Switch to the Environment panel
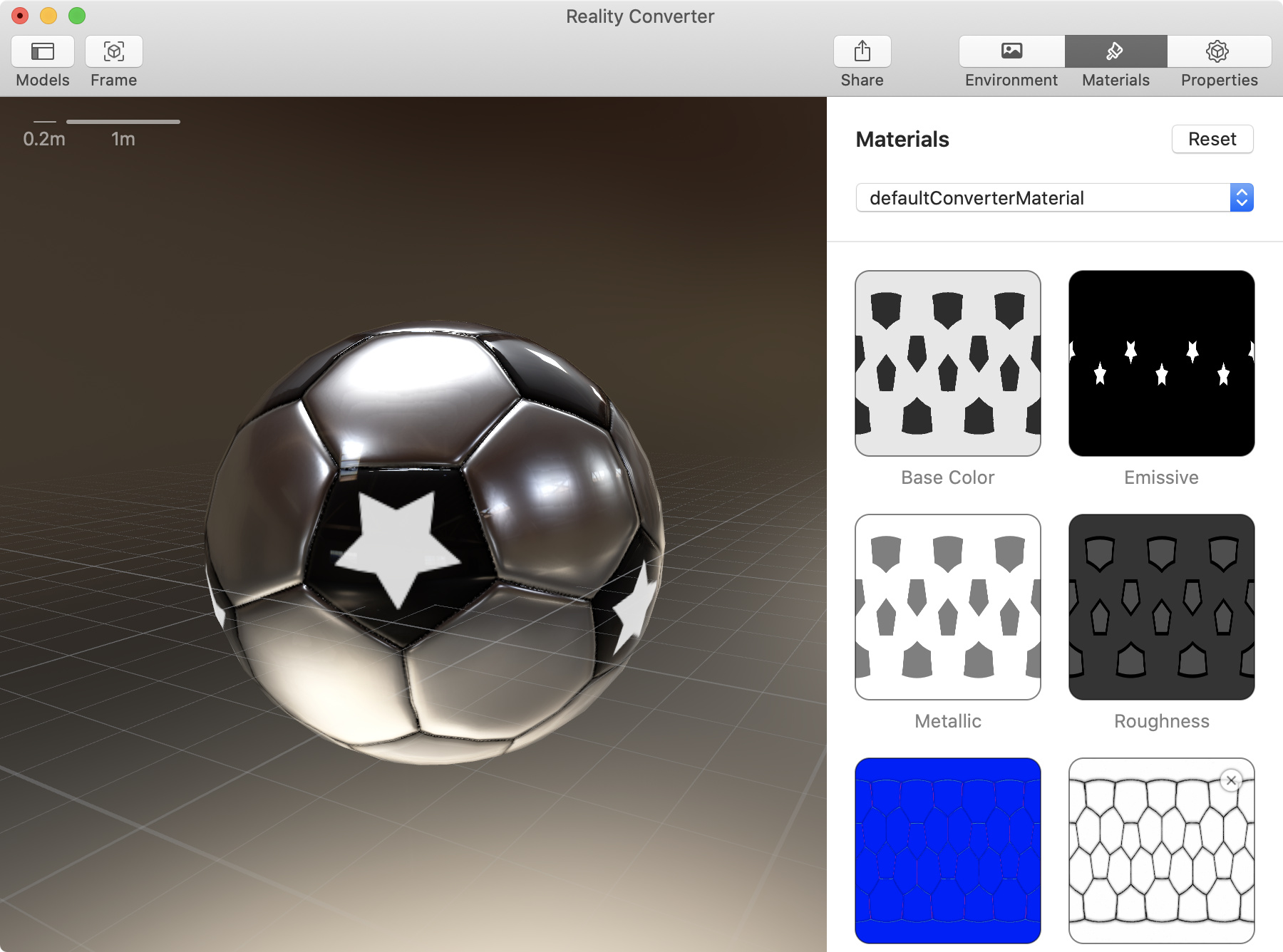The height and width of the screenshot is (952, 1283). (x=1011, y=51)
